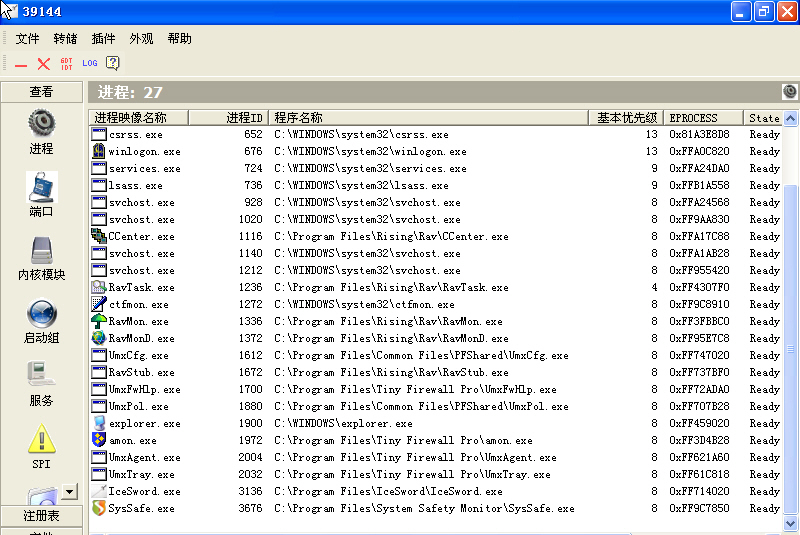Select IceSword.exe sword icon

98,491
